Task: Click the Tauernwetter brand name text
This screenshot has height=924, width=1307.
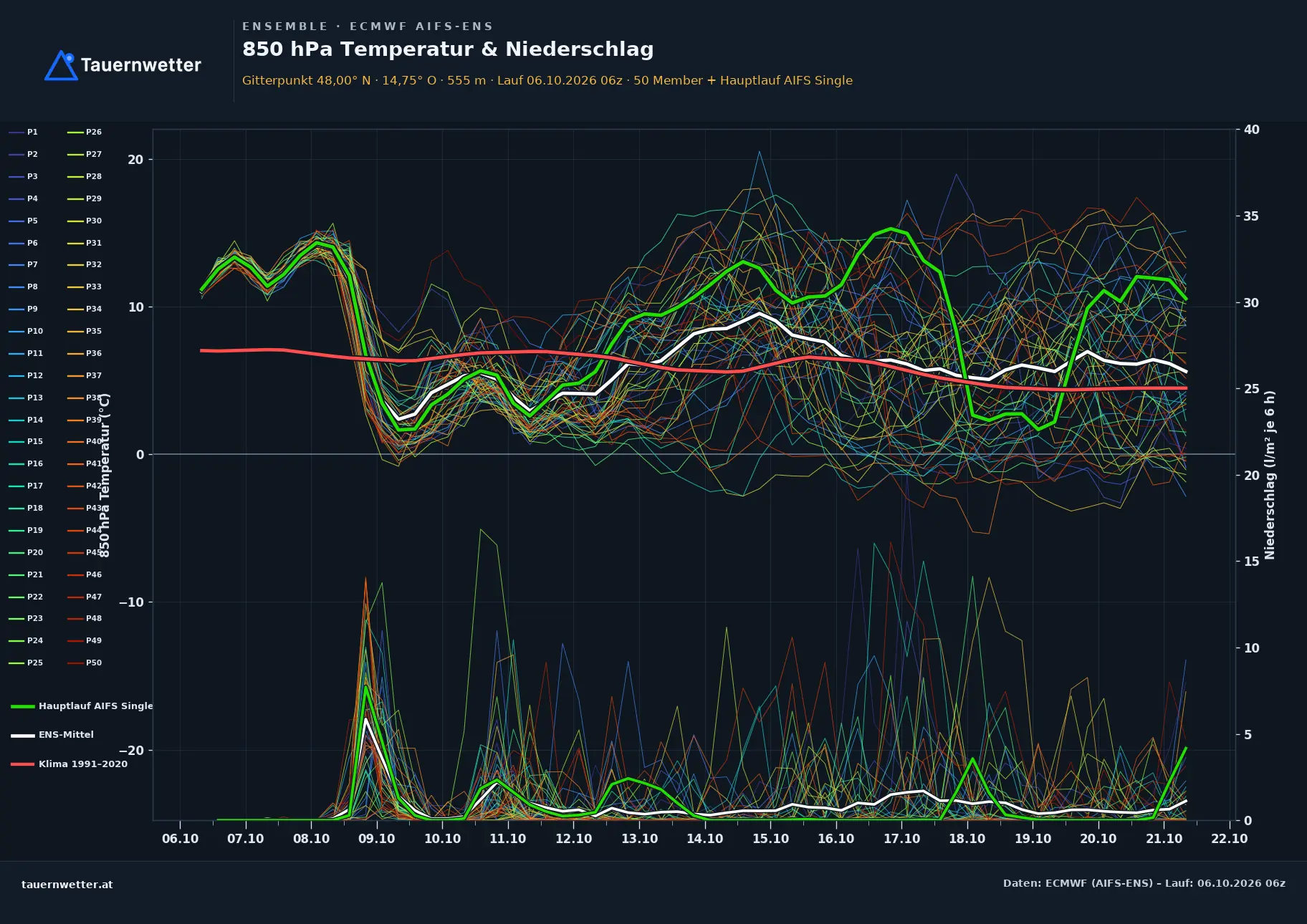Action: (x=140, y=65)
